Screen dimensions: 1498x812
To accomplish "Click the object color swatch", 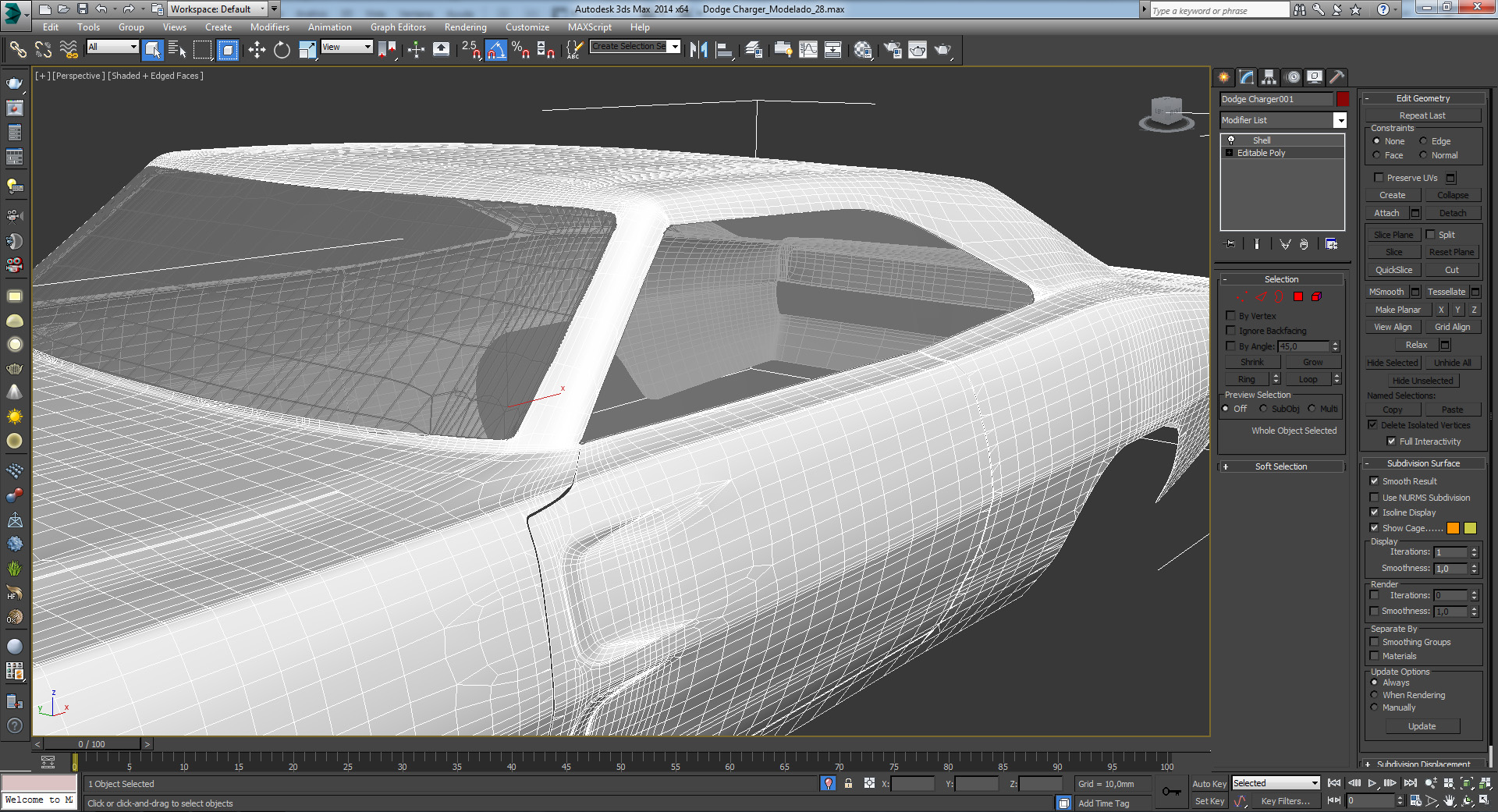I will click(x=1342, y=99).
